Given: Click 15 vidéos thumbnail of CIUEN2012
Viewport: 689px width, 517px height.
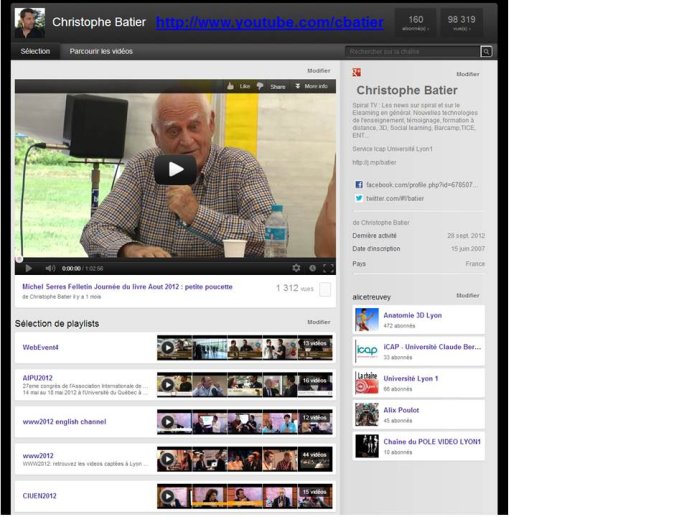Looking at the screenshot, I should click(315, 496).
